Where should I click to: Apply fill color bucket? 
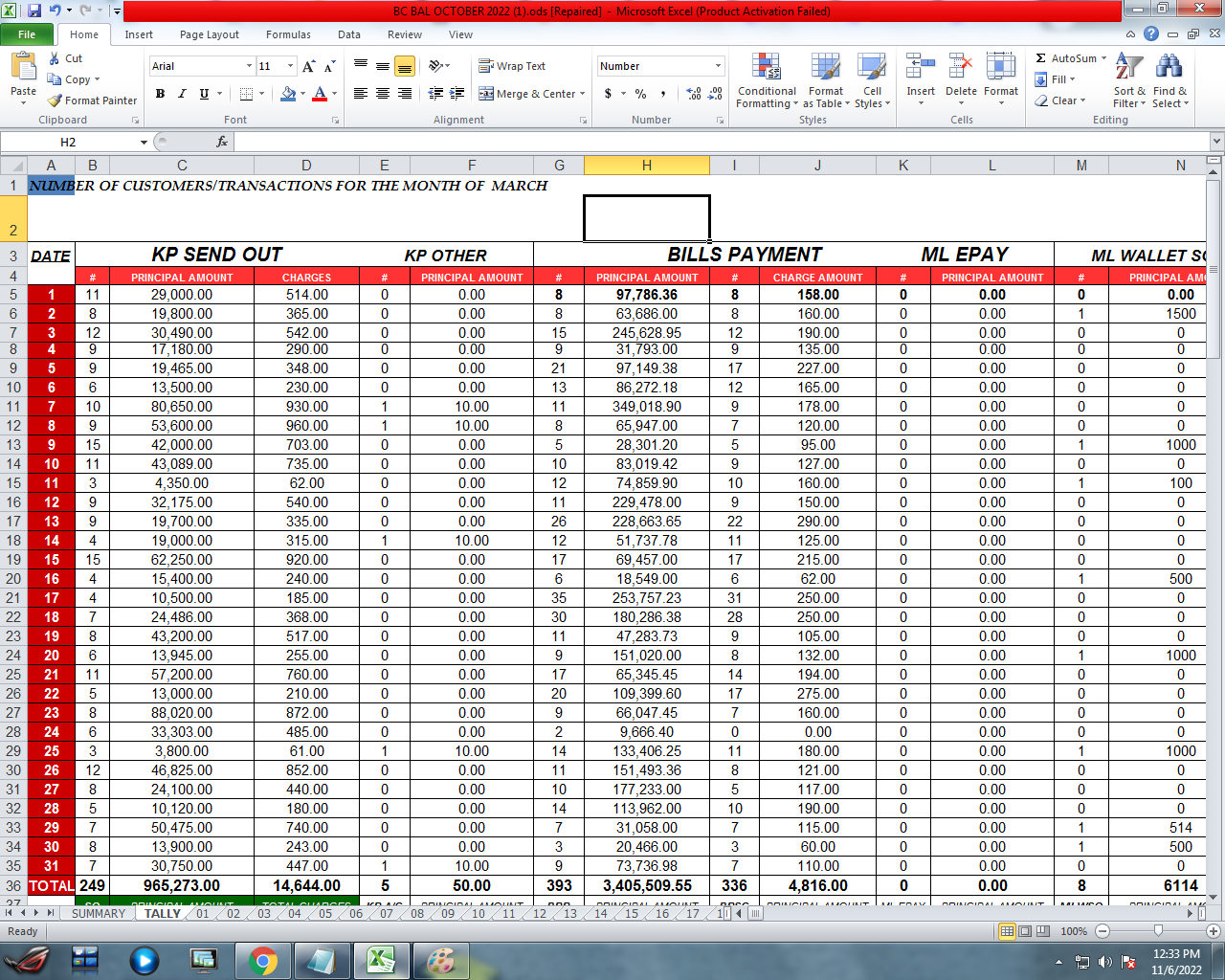[288, 94]
